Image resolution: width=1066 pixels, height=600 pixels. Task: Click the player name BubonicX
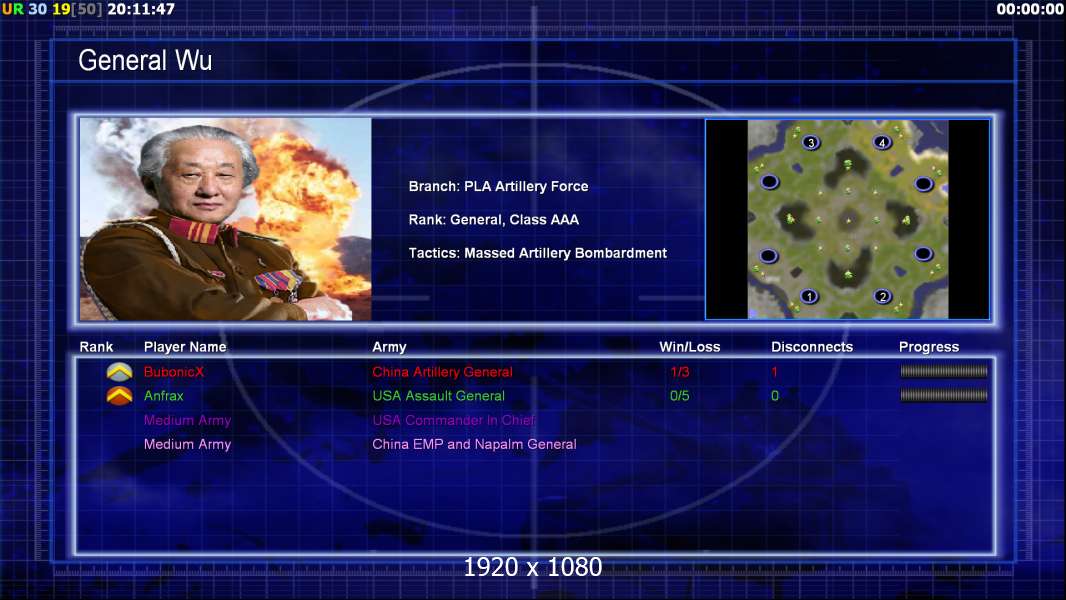tap(174, 372)
